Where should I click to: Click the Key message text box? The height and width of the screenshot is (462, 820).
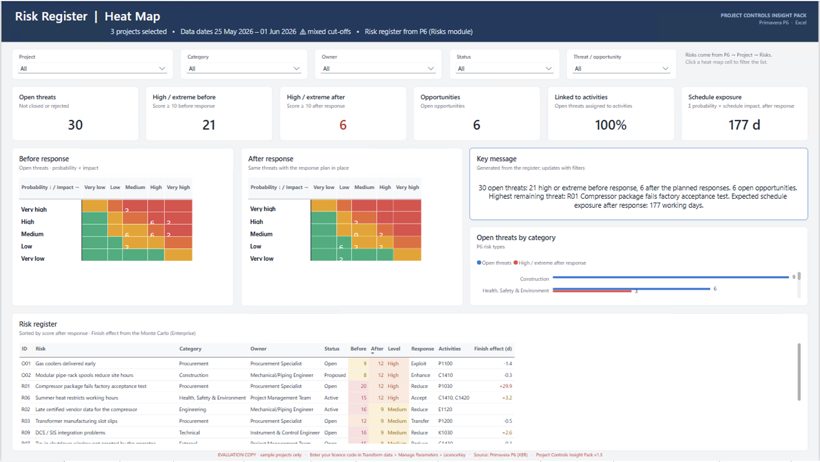pyautogui.click(x=638, y=184)
